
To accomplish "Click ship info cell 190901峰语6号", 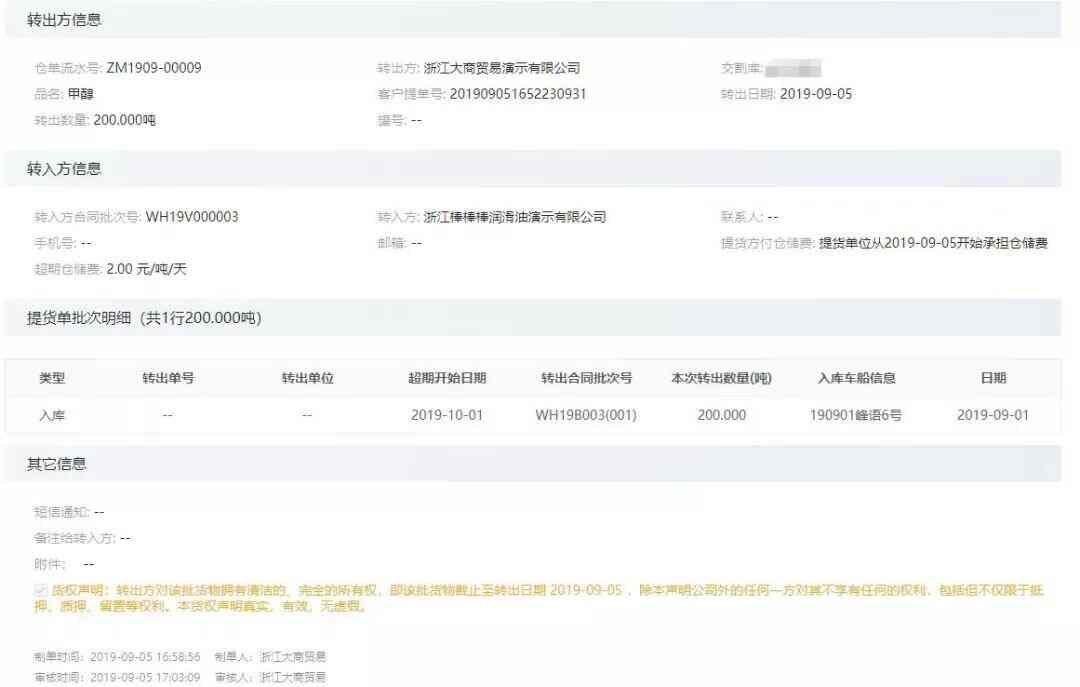I will click(856, 415).
